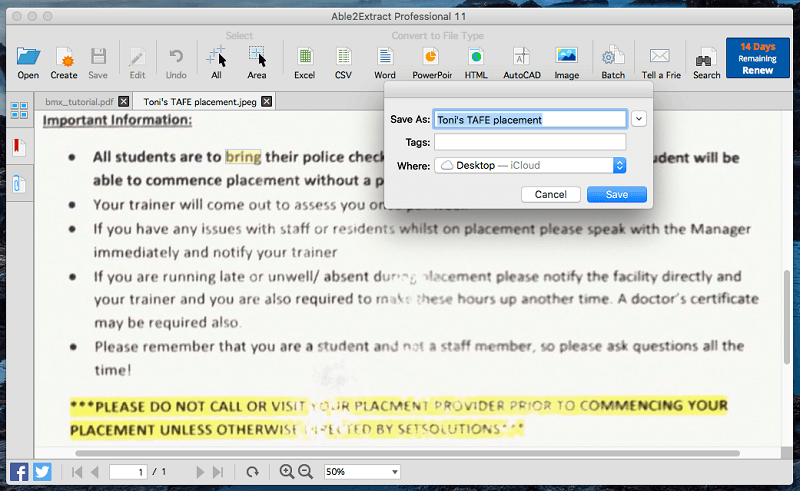The image size is (800, 491).
Task: Click the 'Important Information:' heading
Action: 117,120
